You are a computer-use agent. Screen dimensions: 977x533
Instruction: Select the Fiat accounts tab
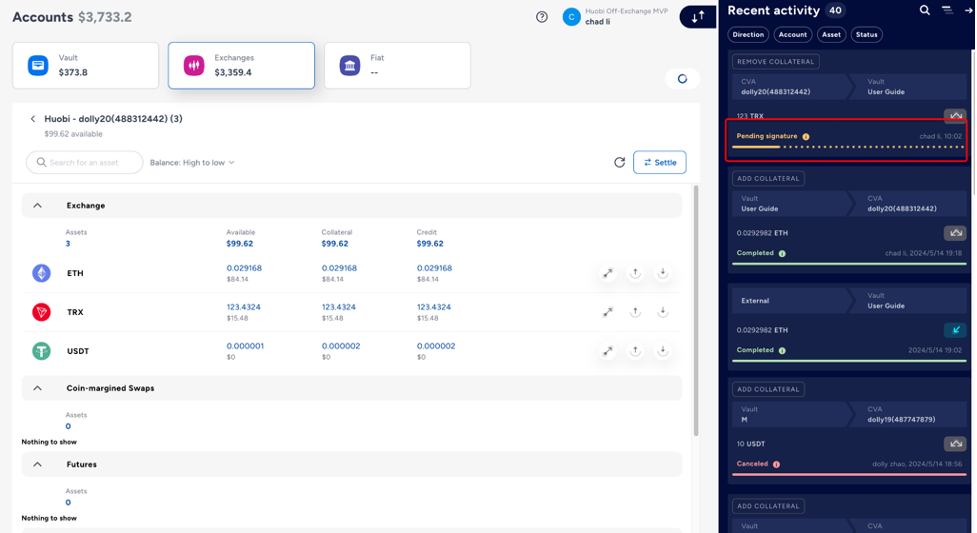[397, 65]
